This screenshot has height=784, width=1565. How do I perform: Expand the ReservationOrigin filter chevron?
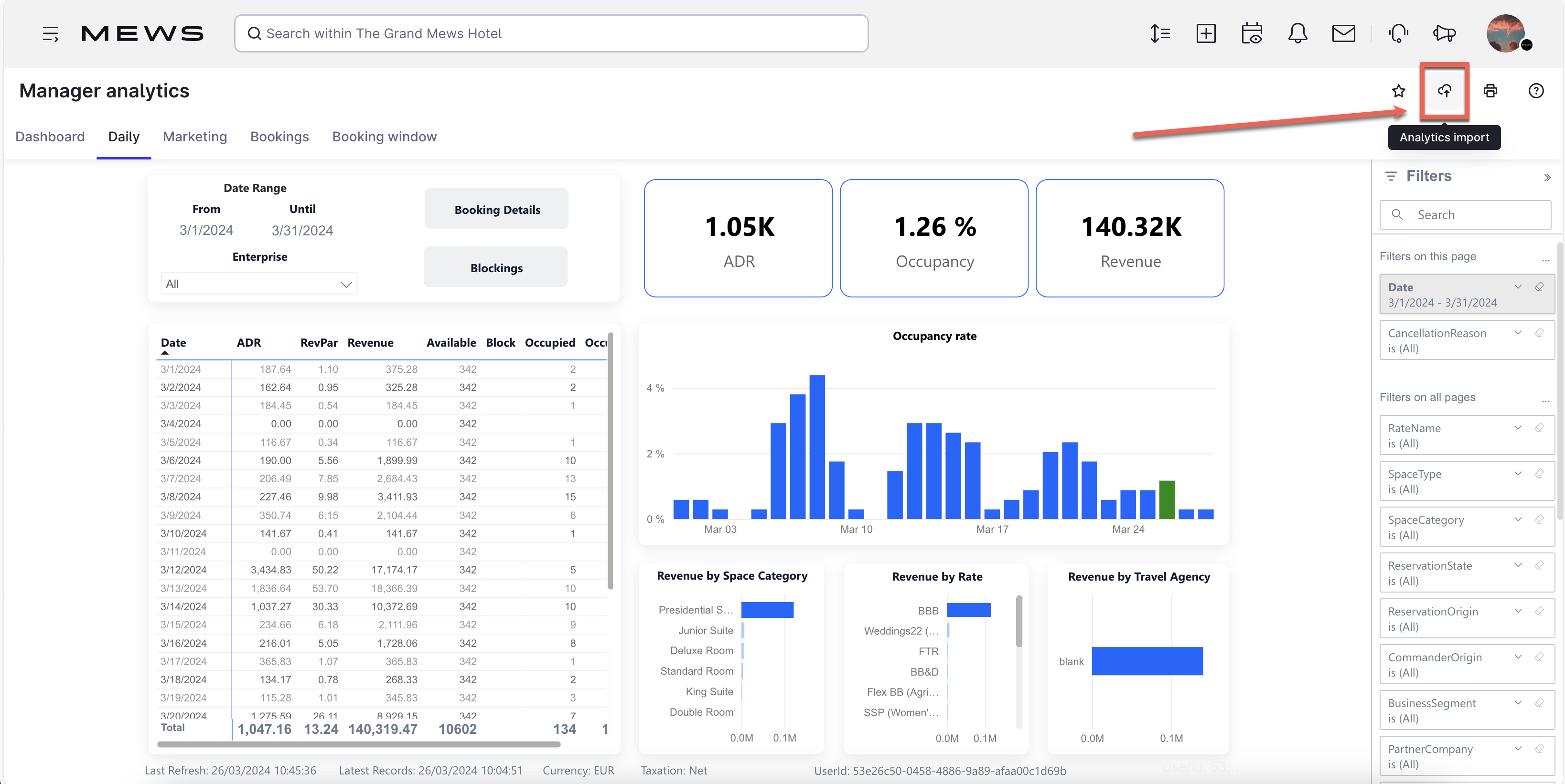pyautogui.click(x=1518, y=611)
